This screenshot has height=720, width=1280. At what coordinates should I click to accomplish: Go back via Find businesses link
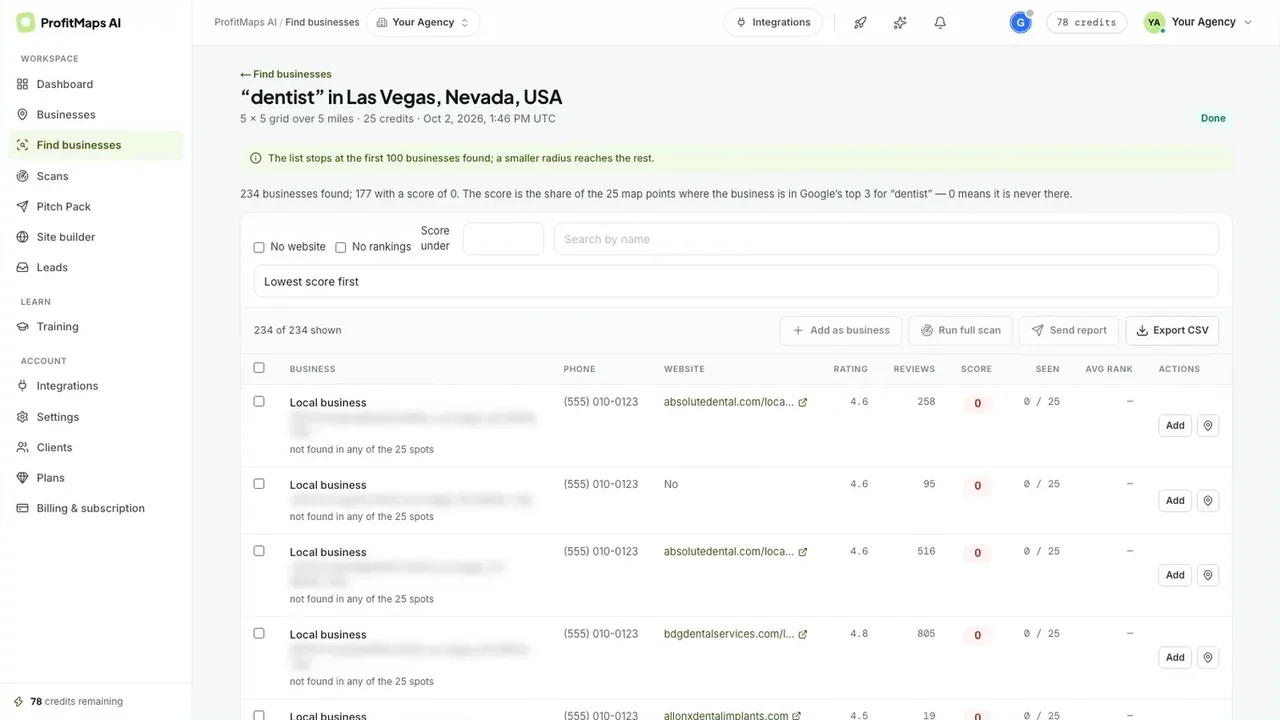pyautogui.click(x=286, y=74)
